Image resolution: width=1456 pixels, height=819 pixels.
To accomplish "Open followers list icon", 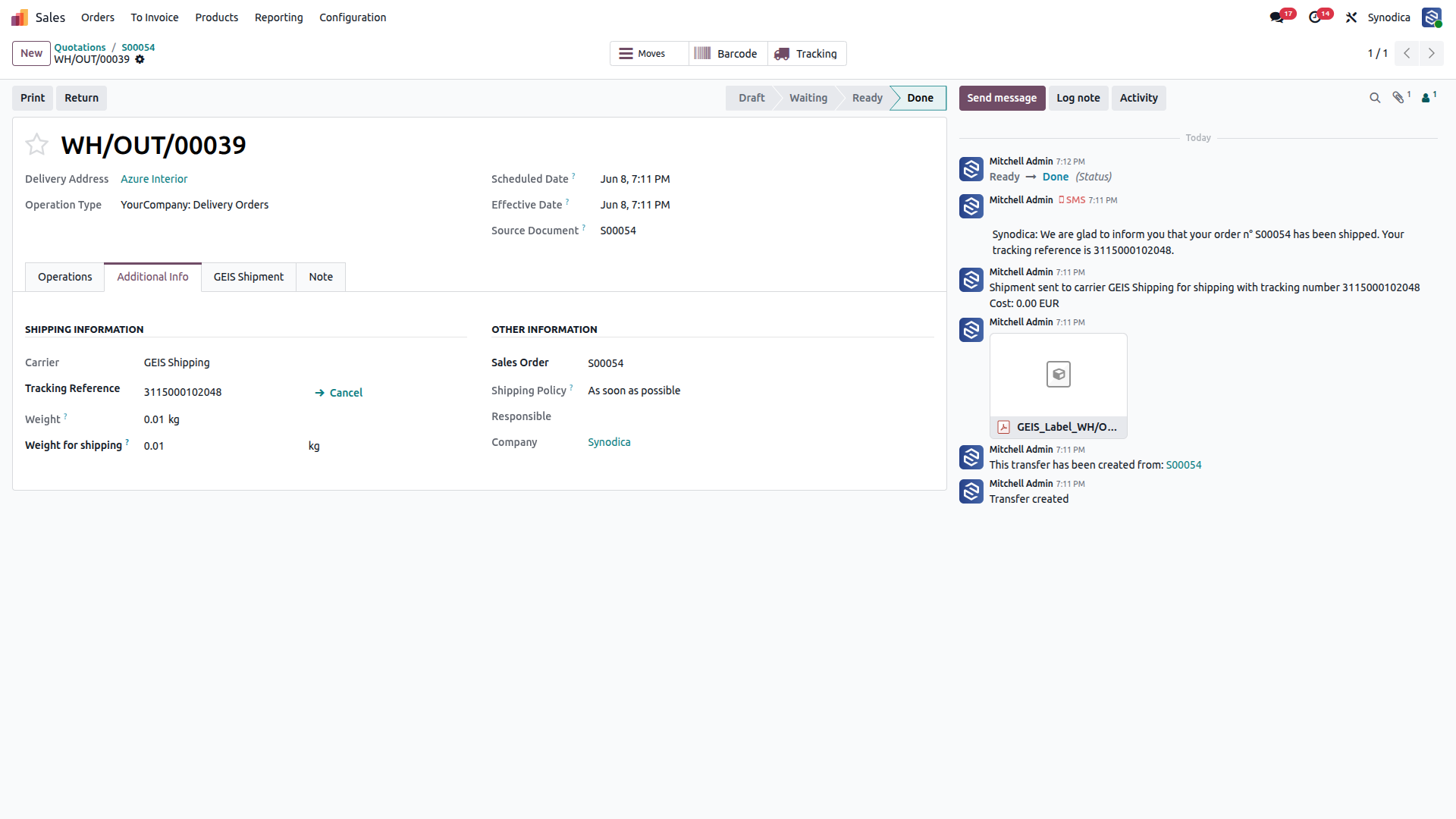I will coord(1429,98).
